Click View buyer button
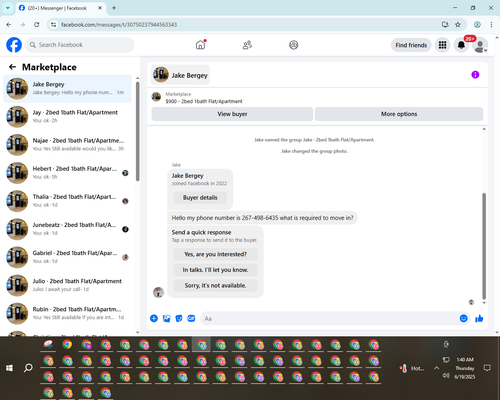The image size is (500, 400). 232,114
